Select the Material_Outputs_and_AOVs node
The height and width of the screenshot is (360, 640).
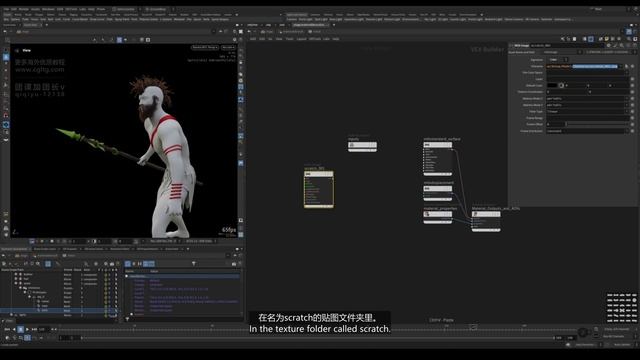(486, 221)
